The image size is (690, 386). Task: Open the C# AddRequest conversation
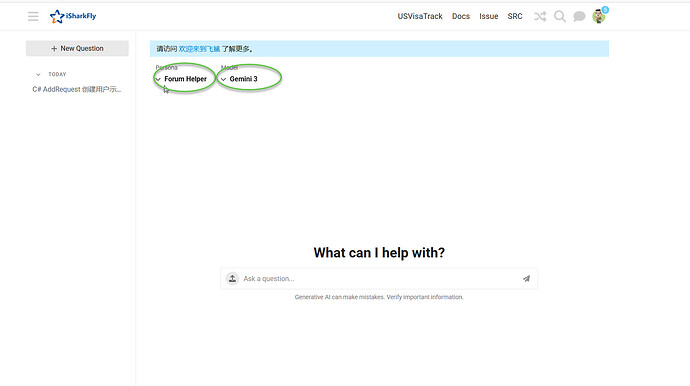click(x=77, y=89)
